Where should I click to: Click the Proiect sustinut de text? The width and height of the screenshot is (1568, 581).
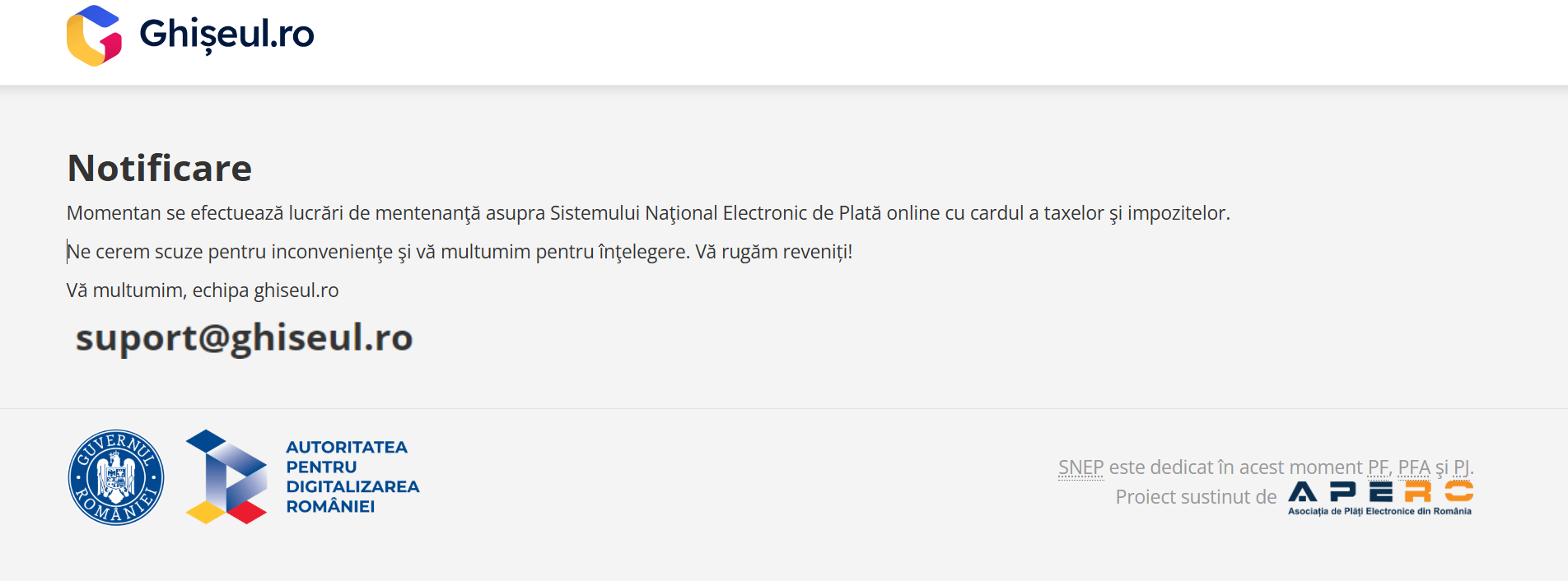tap(1196, 497)
